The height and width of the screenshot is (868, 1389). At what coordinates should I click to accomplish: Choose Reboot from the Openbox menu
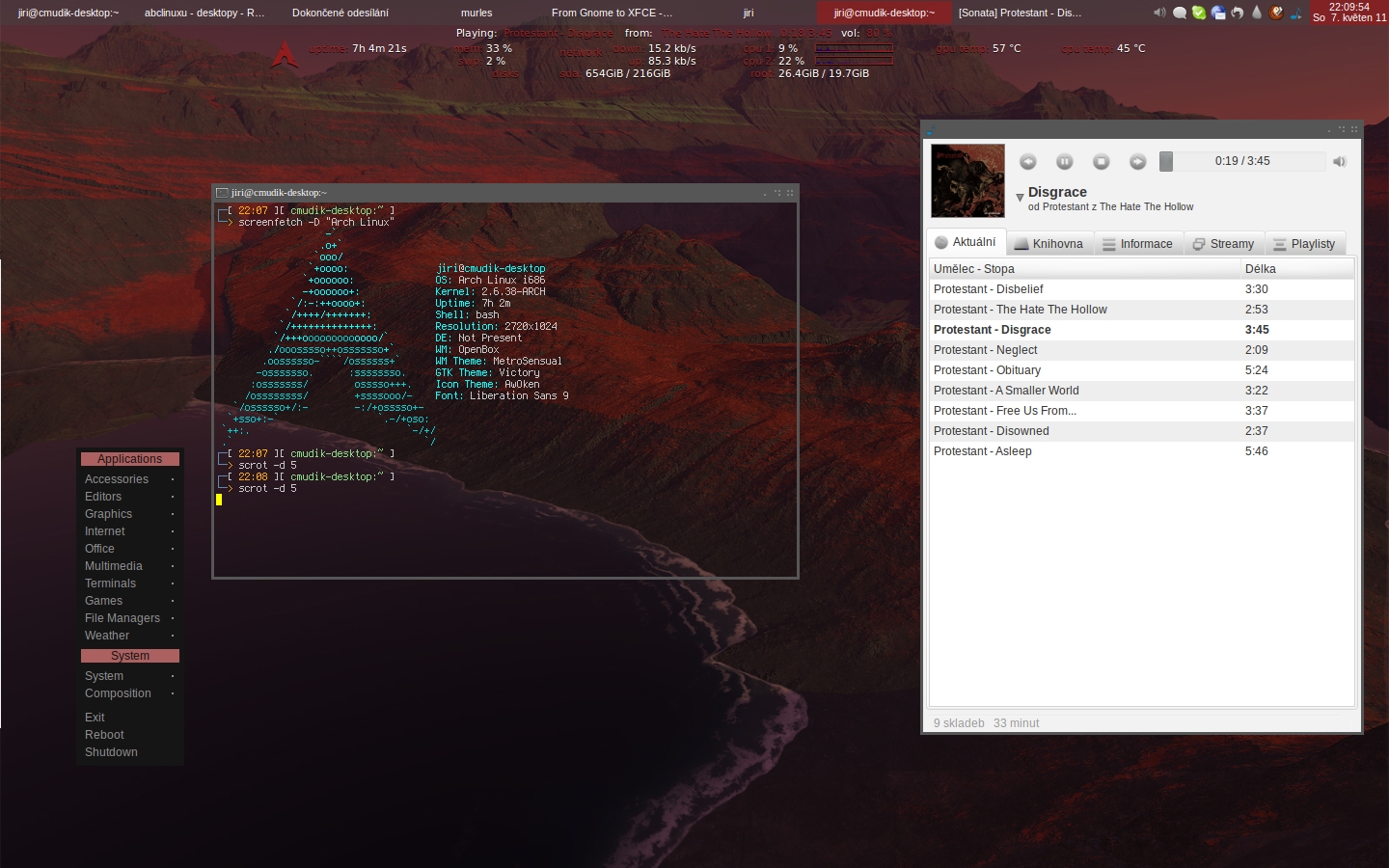pyautogui.click(x=129, y=735)
